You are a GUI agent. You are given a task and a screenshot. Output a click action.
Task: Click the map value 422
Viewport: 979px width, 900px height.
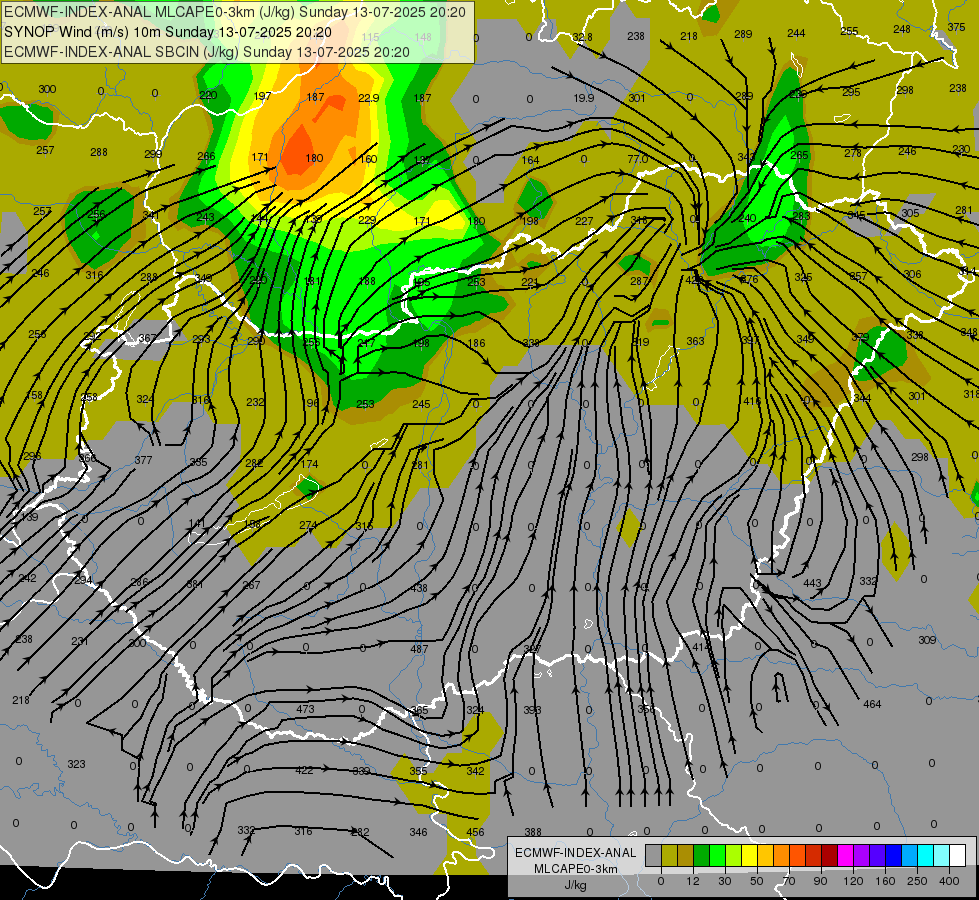coord(304,770)
